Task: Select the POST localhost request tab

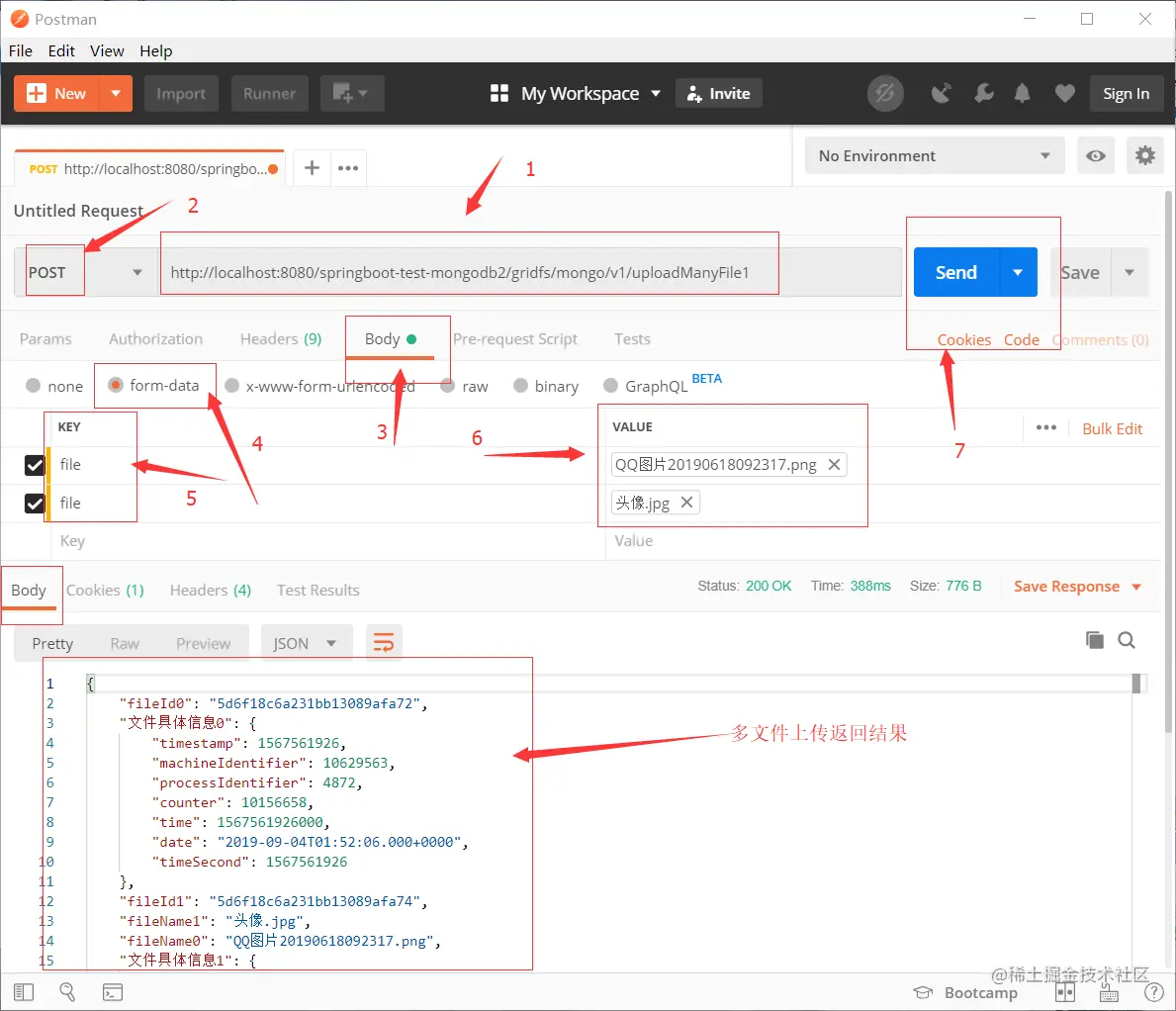Action: click(150, 169)
